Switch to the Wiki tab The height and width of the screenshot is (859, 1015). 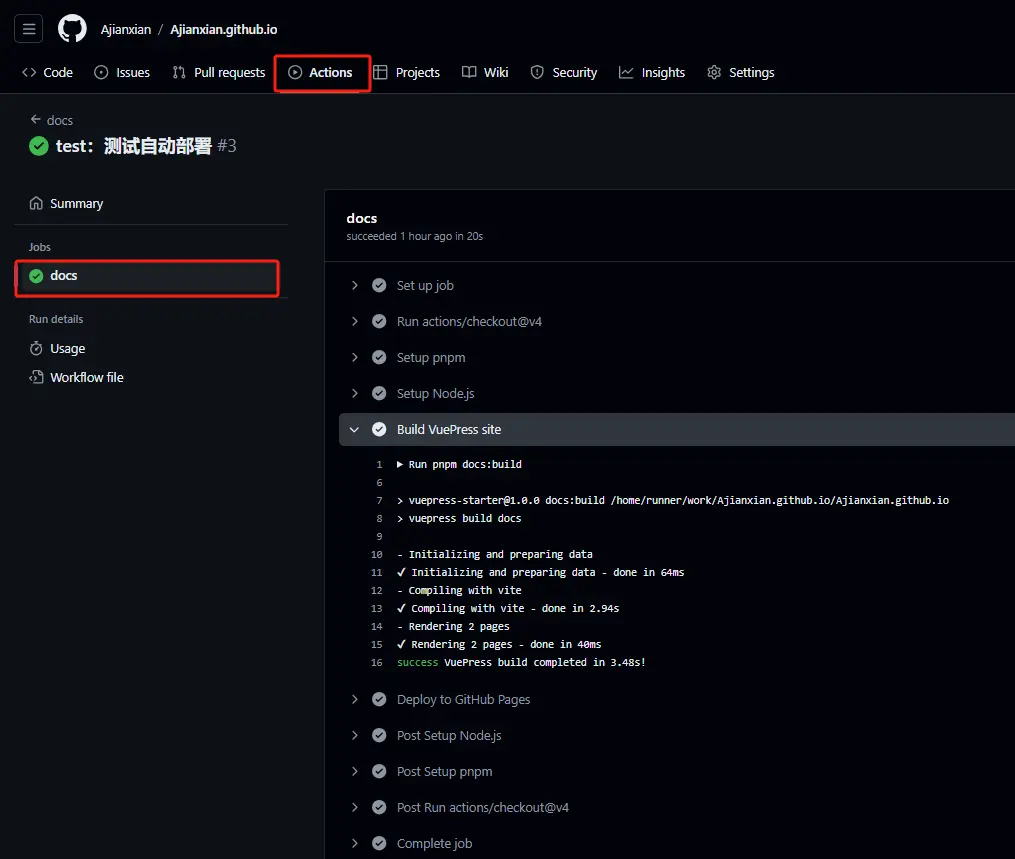coord(485,73)
